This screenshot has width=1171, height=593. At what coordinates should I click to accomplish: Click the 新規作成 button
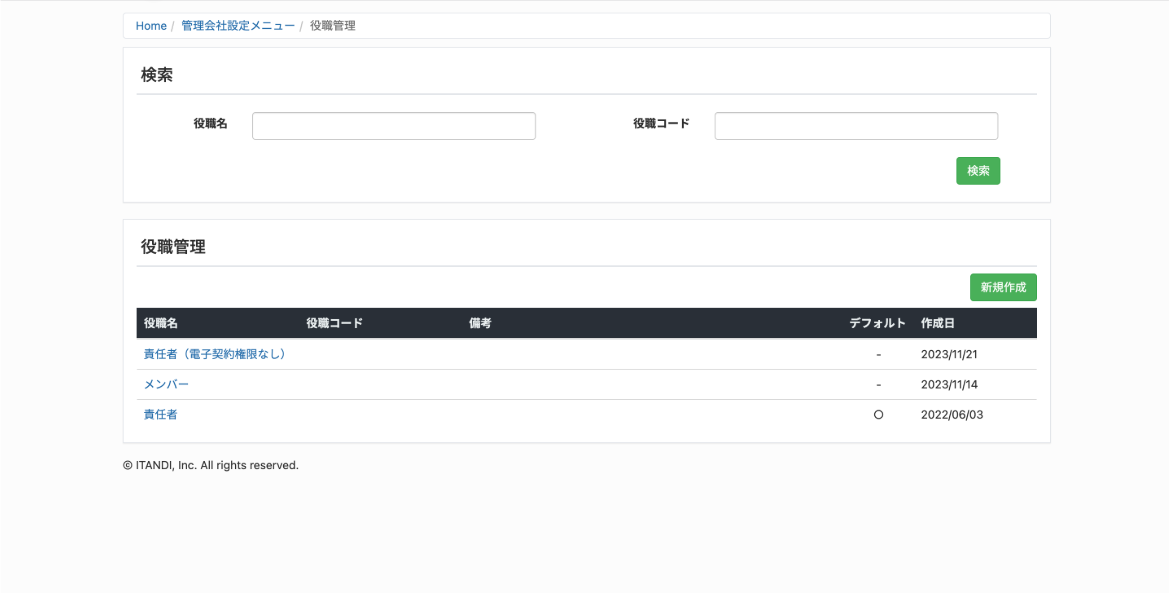click(x=1003, y=288)
